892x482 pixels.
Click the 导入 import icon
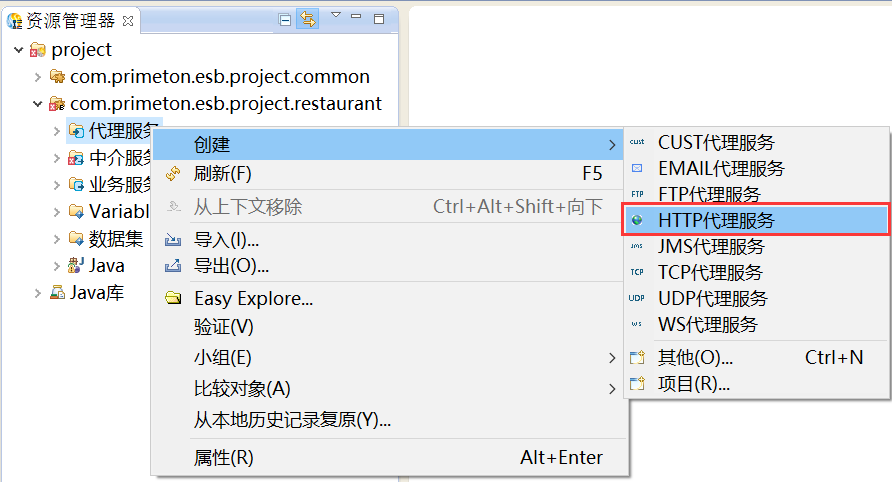pyautogui.click(x=173, y=240)
